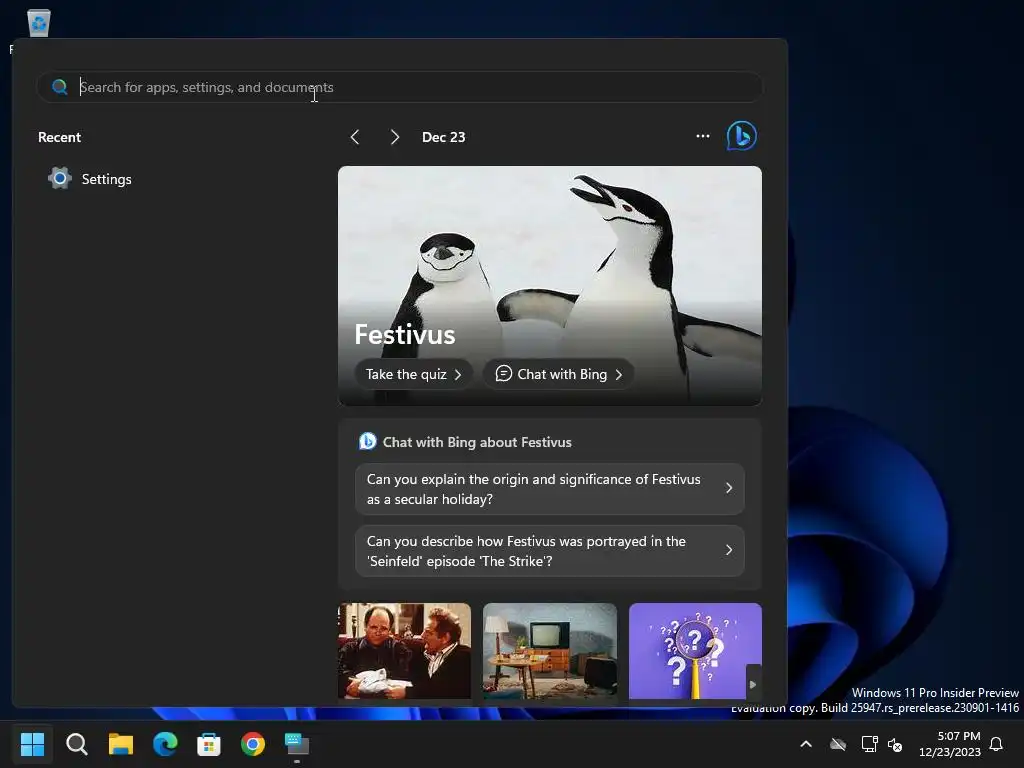Launch Google Chrome from taskbar
This screenshot has width=1024, height=768.
tap(253, 744)
